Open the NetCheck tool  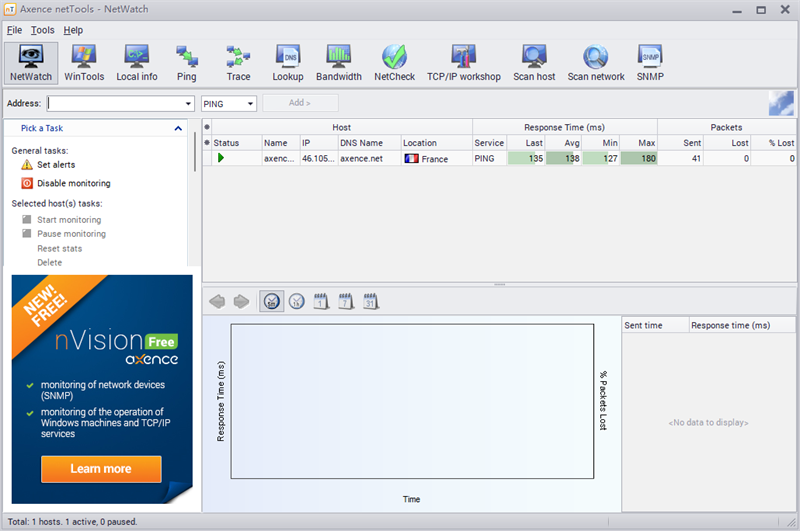pyautogui.click(x=394, y=63)
